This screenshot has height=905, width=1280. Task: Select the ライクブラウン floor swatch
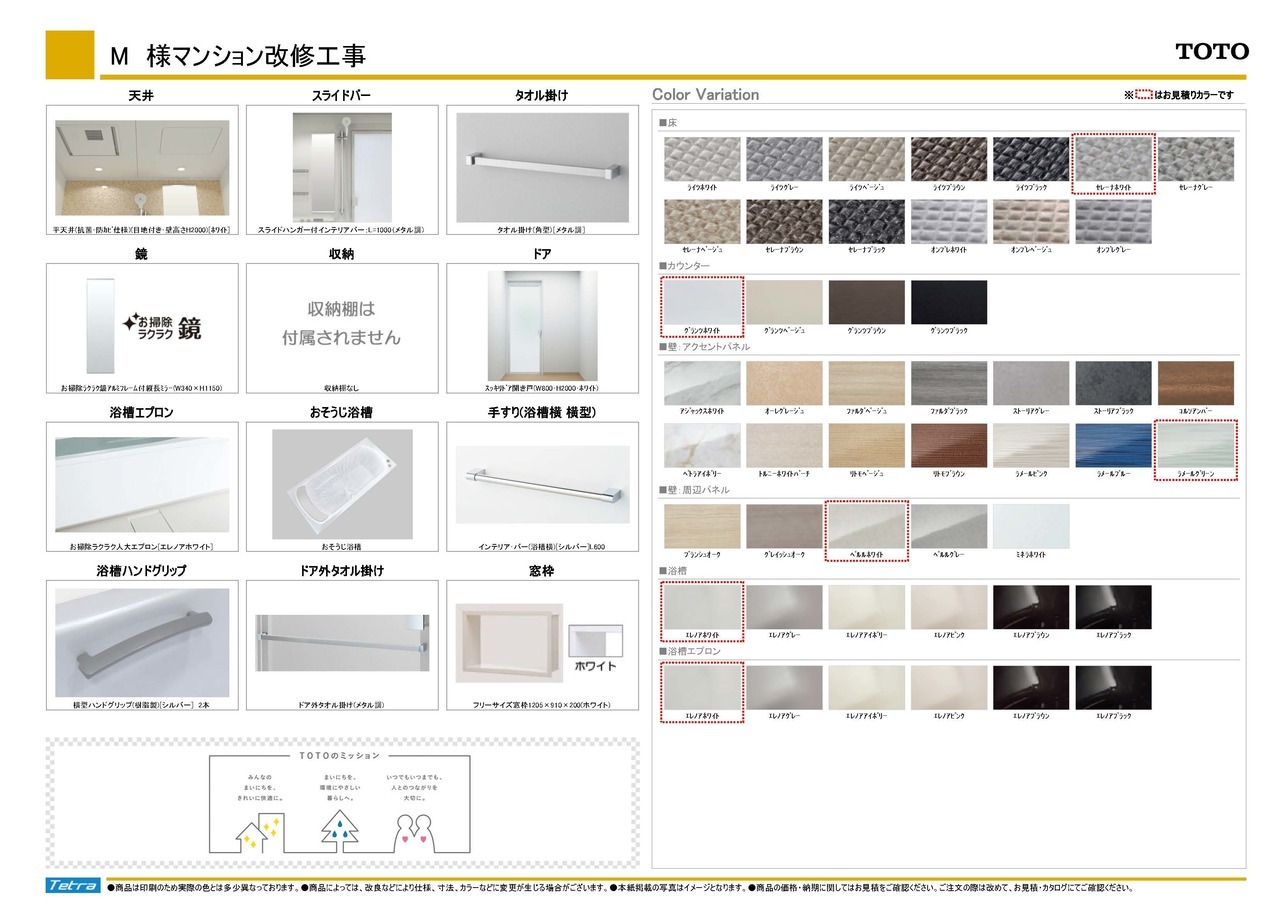coord(949,159)
